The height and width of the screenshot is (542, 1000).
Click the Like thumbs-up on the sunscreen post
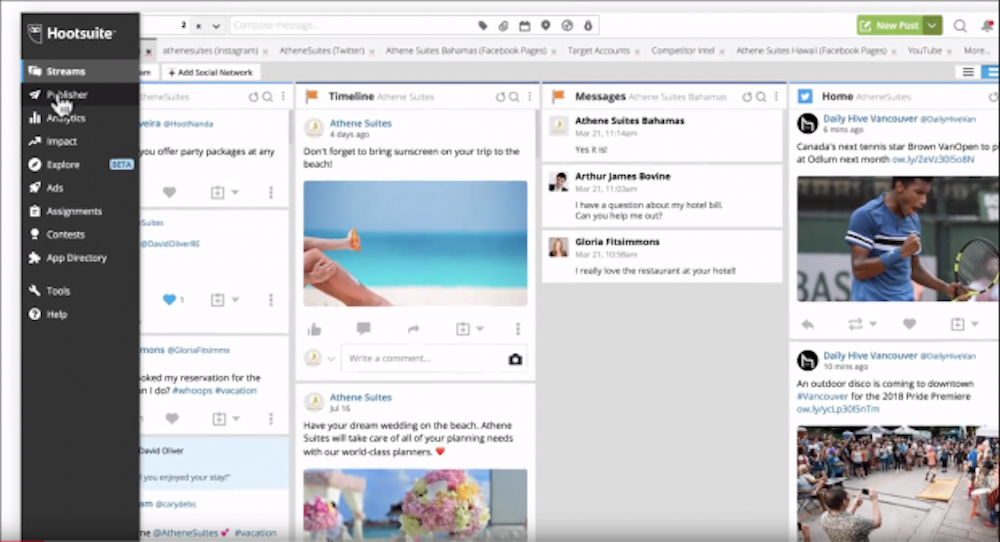(314, 329)
